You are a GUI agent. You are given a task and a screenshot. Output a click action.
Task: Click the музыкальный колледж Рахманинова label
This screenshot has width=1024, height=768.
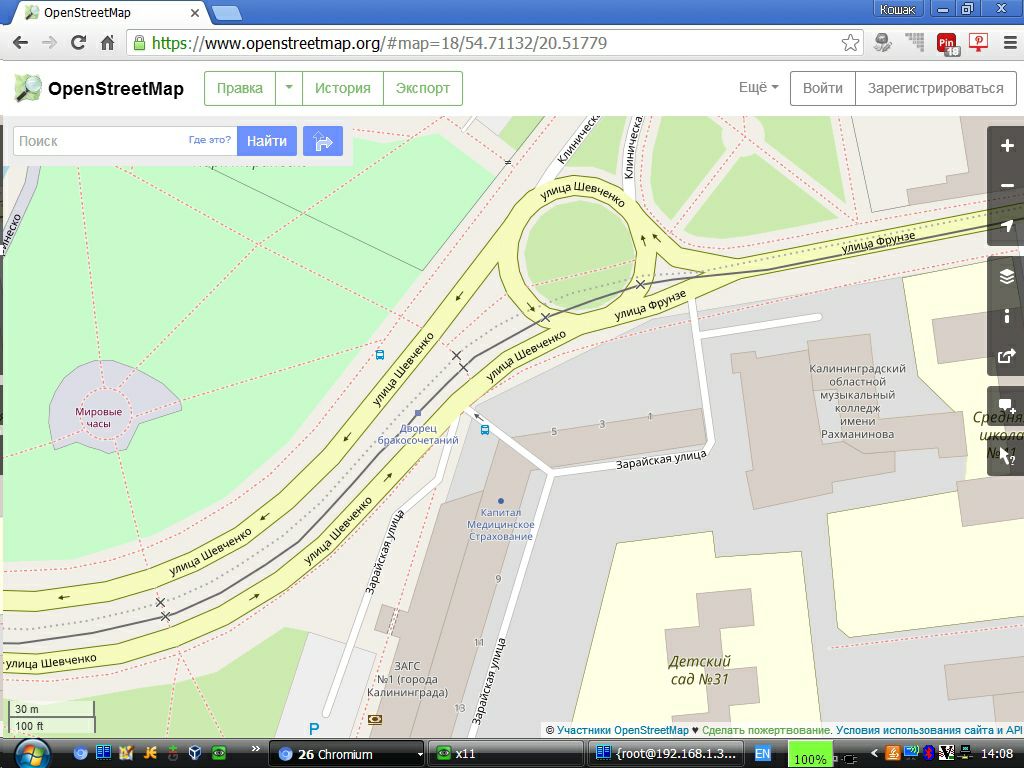pos(857,401)
